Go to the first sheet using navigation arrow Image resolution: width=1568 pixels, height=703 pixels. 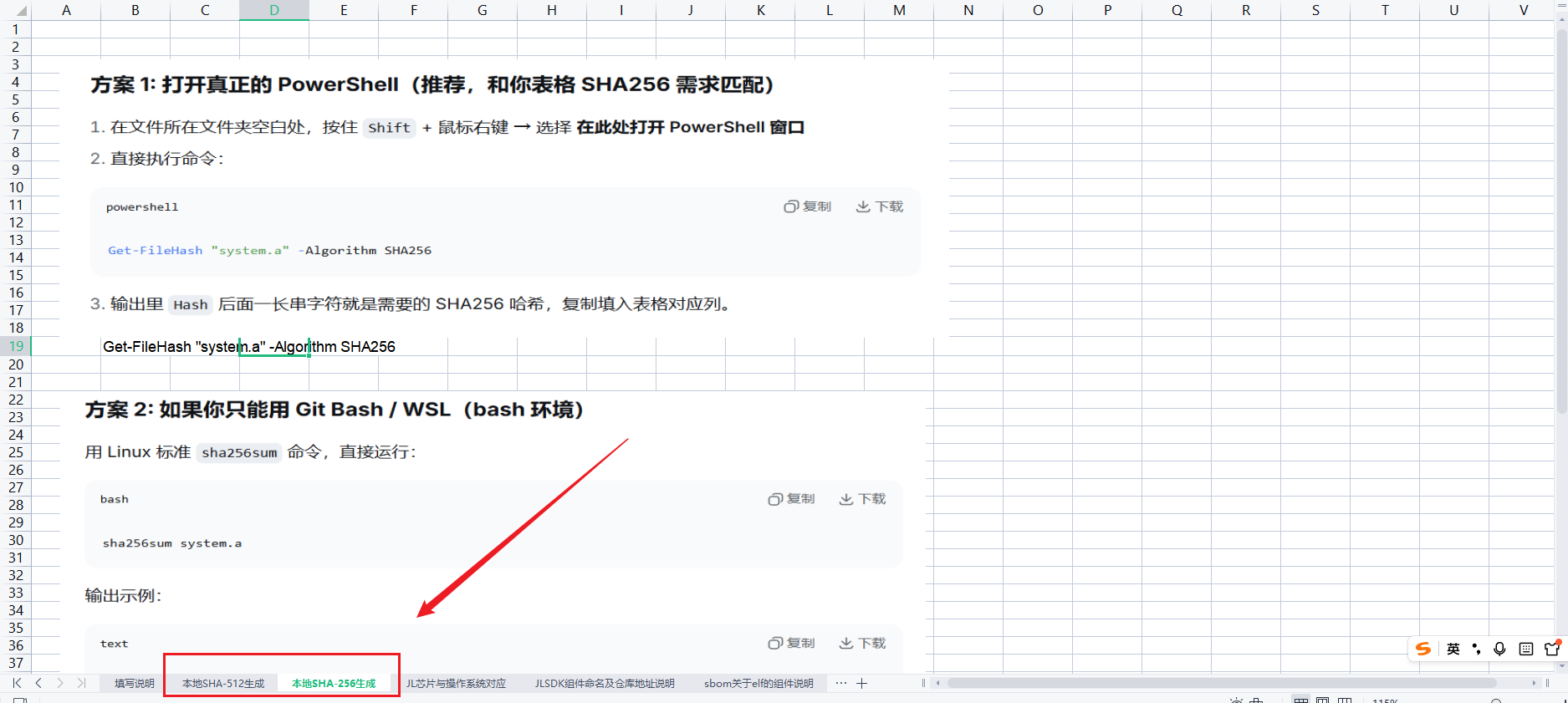[17, 683]
